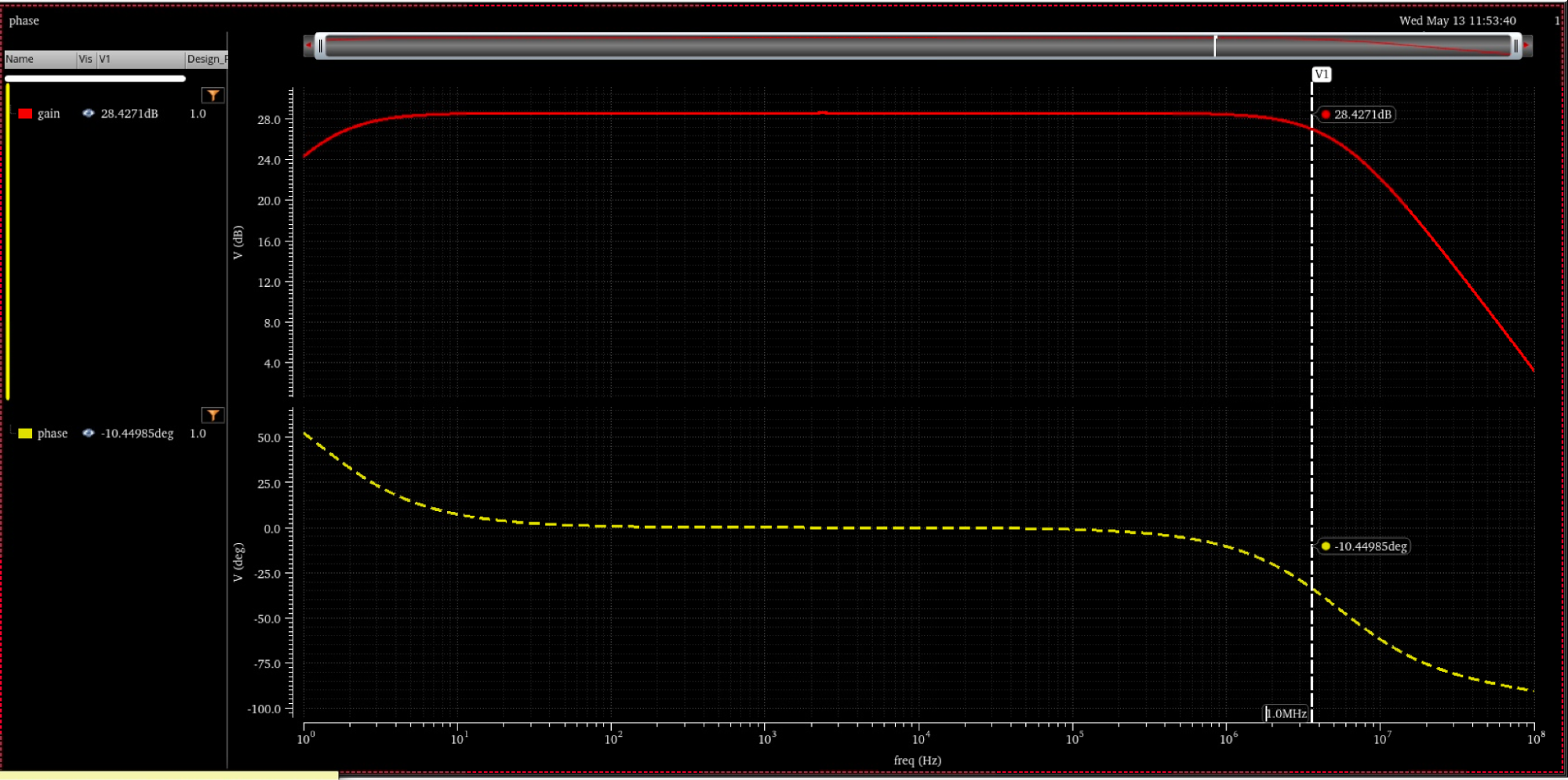Select the phase trace name

(53, 434)
